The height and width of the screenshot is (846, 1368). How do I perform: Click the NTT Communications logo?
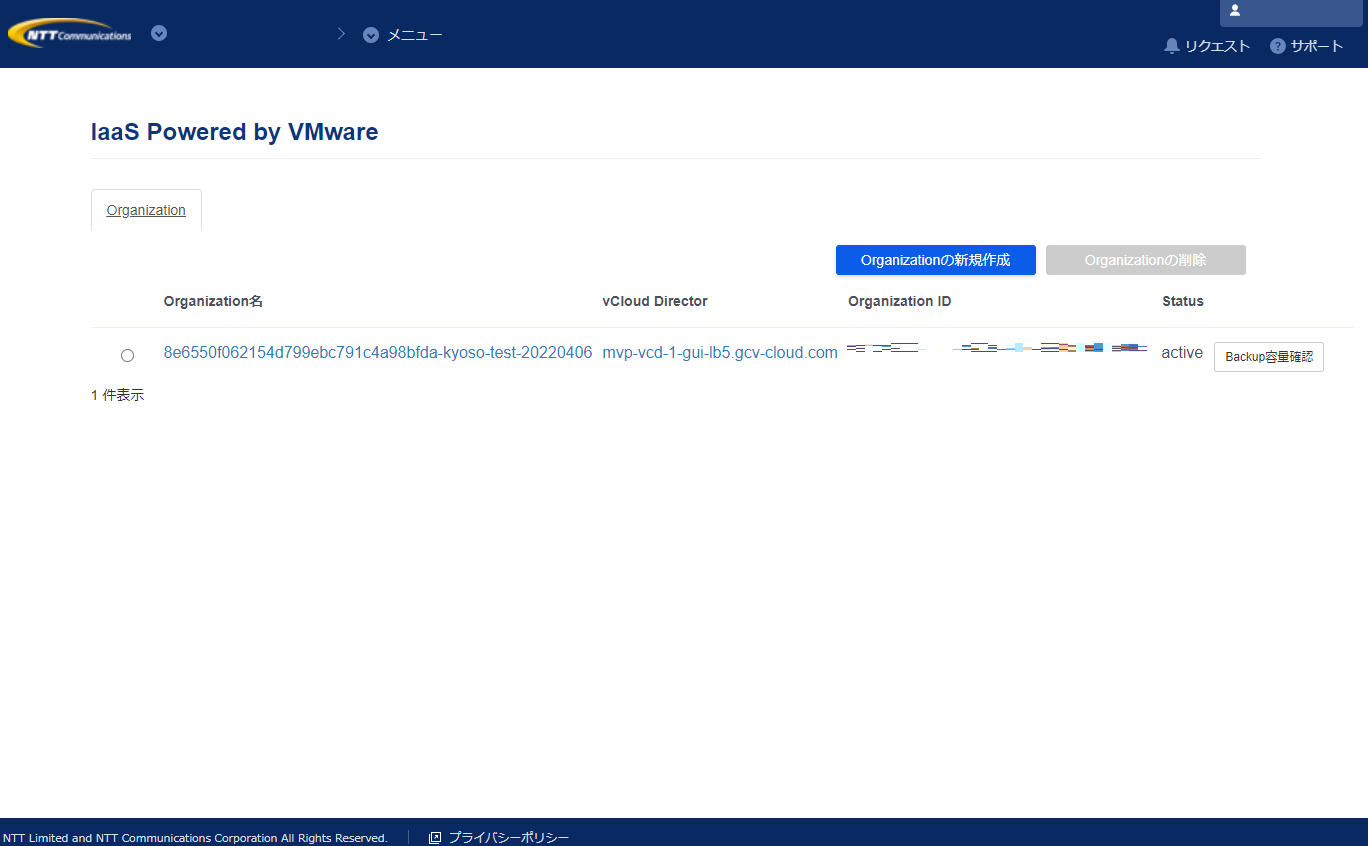70,33
